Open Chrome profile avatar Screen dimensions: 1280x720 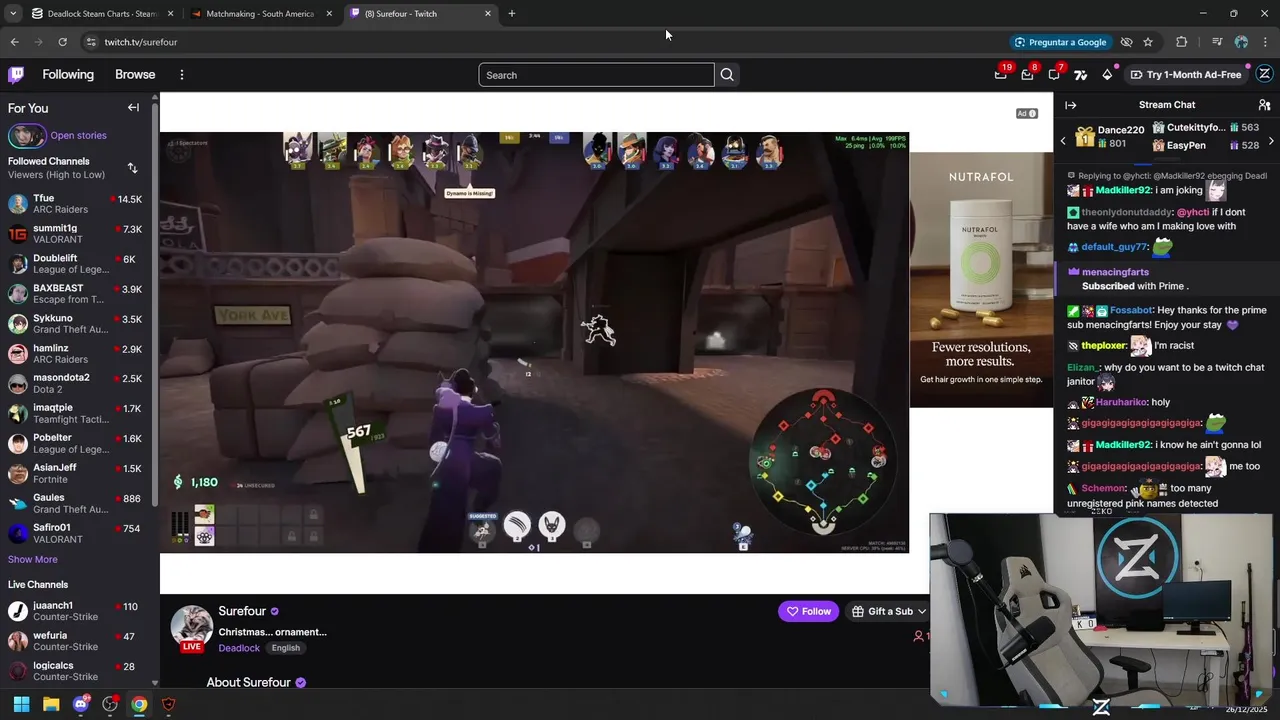coord(1241,42)
